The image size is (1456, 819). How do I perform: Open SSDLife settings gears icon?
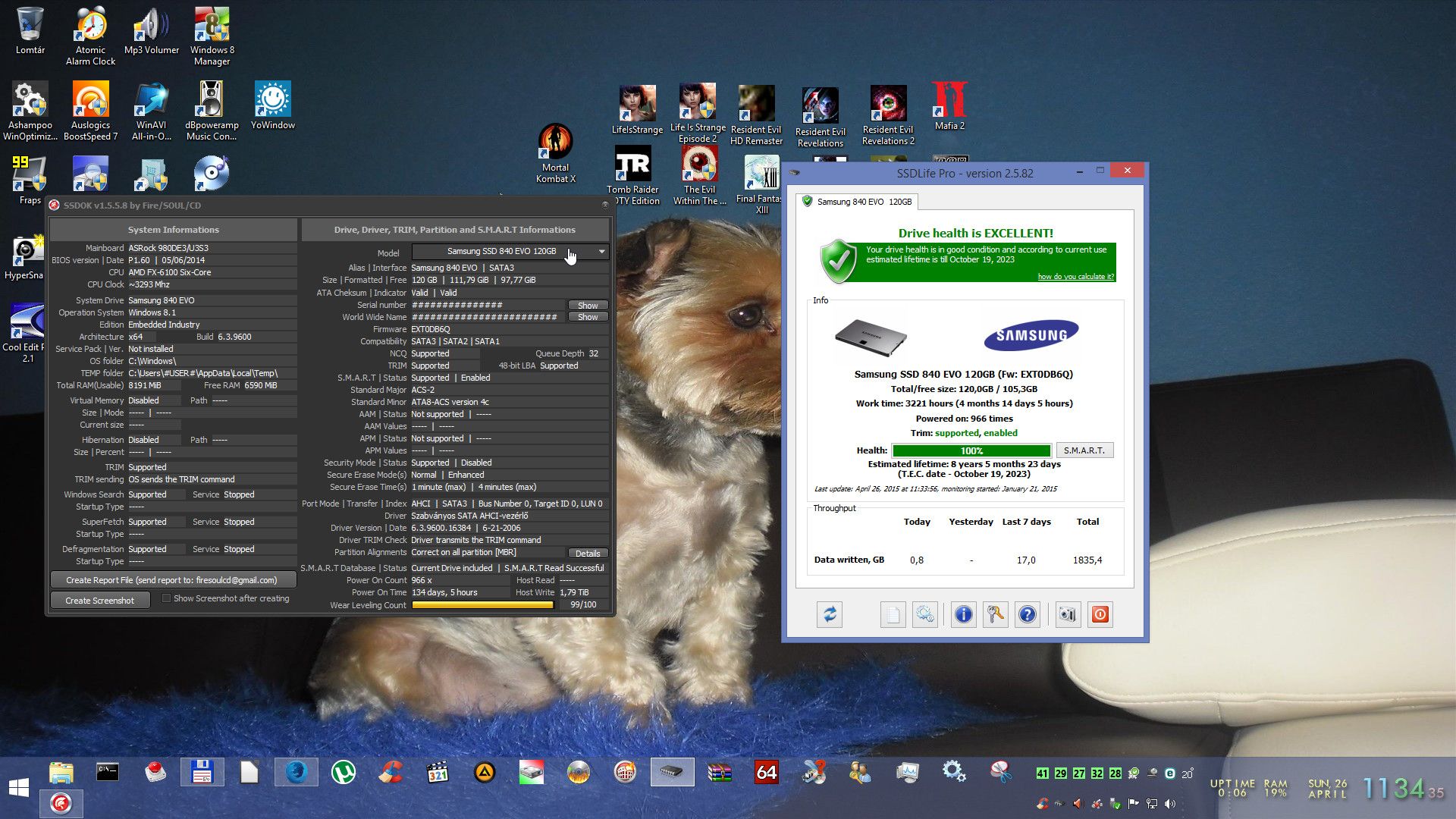pyautogui.click(x=924, y=614)
